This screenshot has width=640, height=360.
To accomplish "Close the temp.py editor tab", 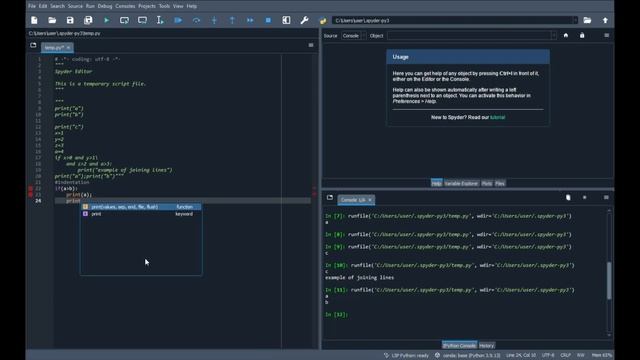I will pos(69,48).
